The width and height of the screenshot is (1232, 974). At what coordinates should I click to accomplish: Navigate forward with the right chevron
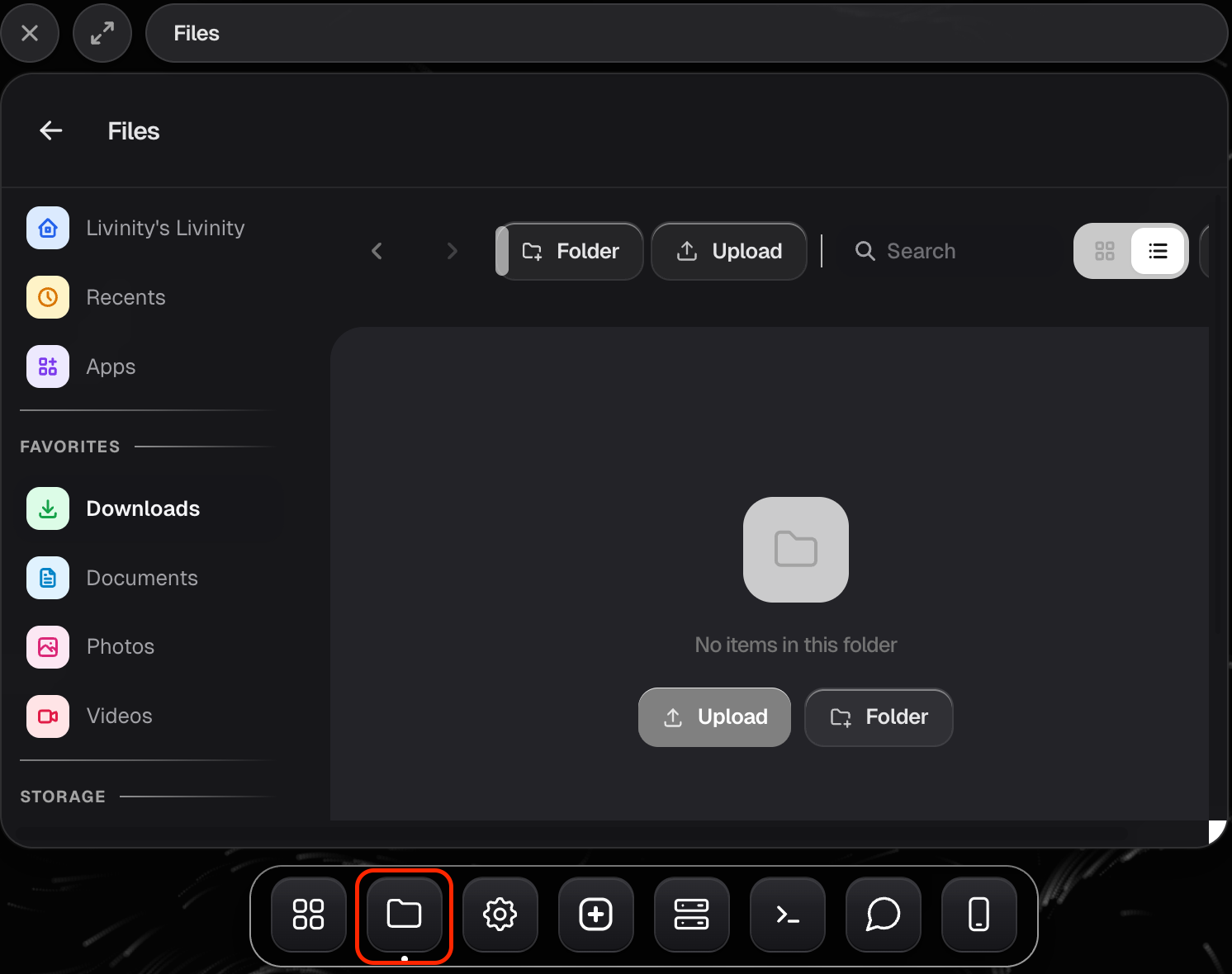[452, 251]
